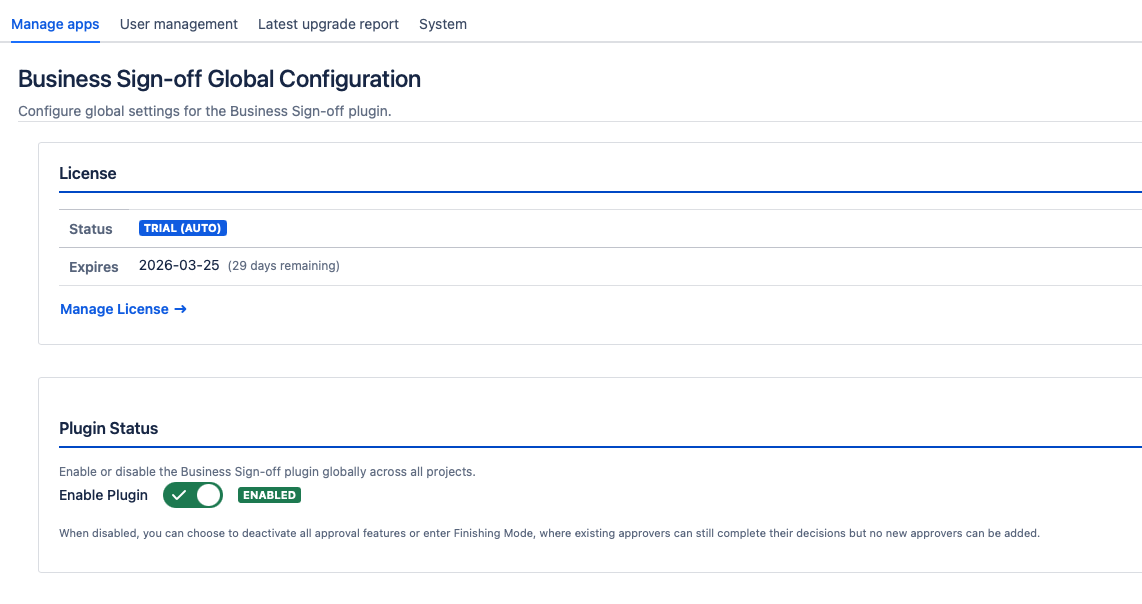Image resolution: width=1142 pixels, height=604 pixels.
Task: Open the Manage License link
Action: point(113,309)
